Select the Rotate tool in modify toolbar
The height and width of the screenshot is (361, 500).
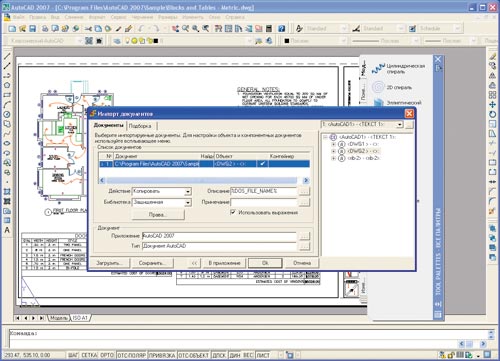tap(492, 114)
